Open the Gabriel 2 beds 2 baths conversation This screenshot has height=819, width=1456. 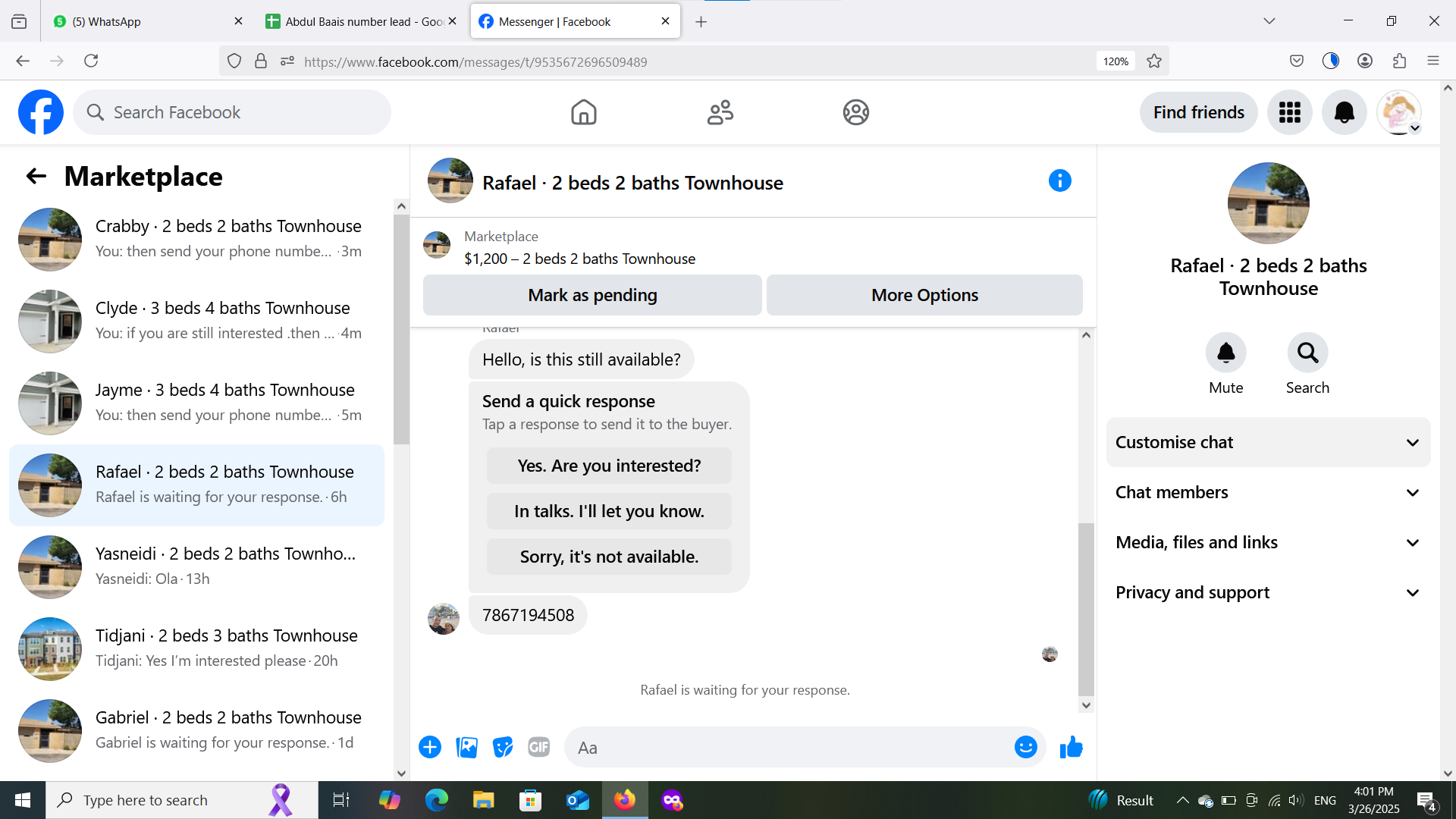[197, 731]
